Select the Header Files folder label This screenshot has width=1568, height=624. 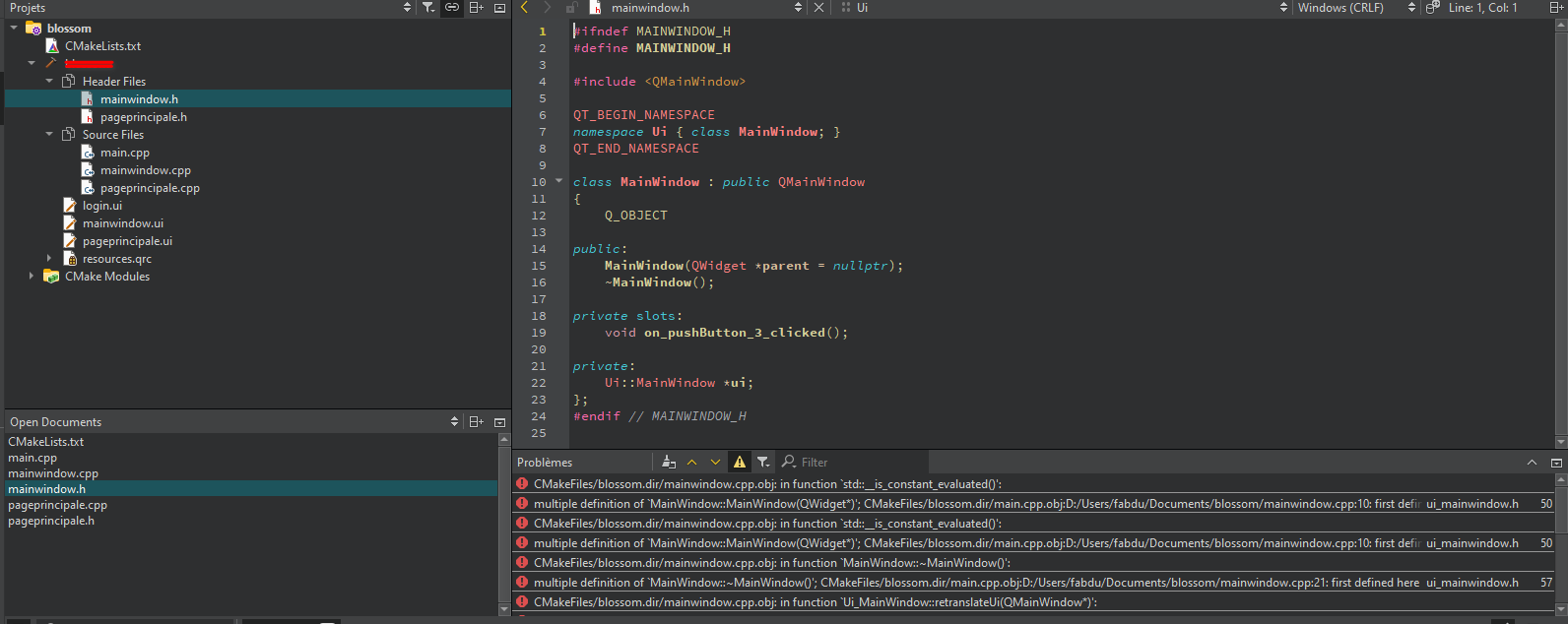pyautogui.click(x=114, y=82)
